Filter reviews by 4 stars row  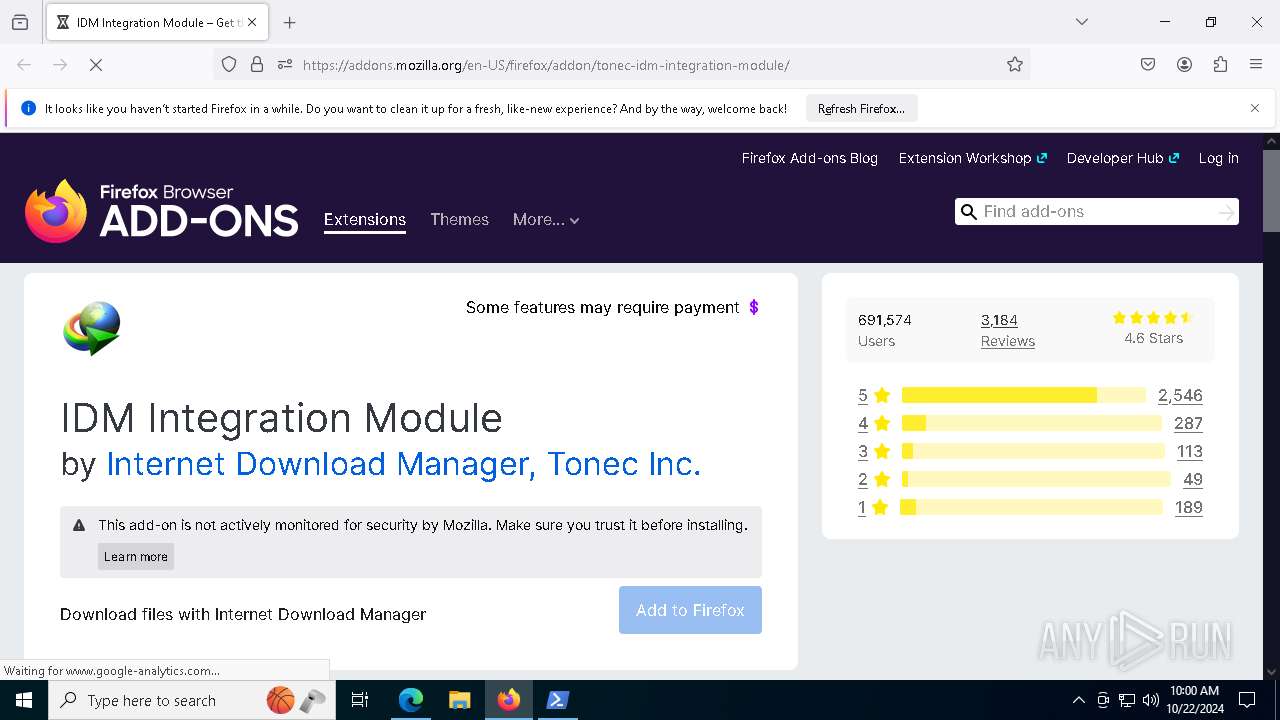click(1030, 423)
